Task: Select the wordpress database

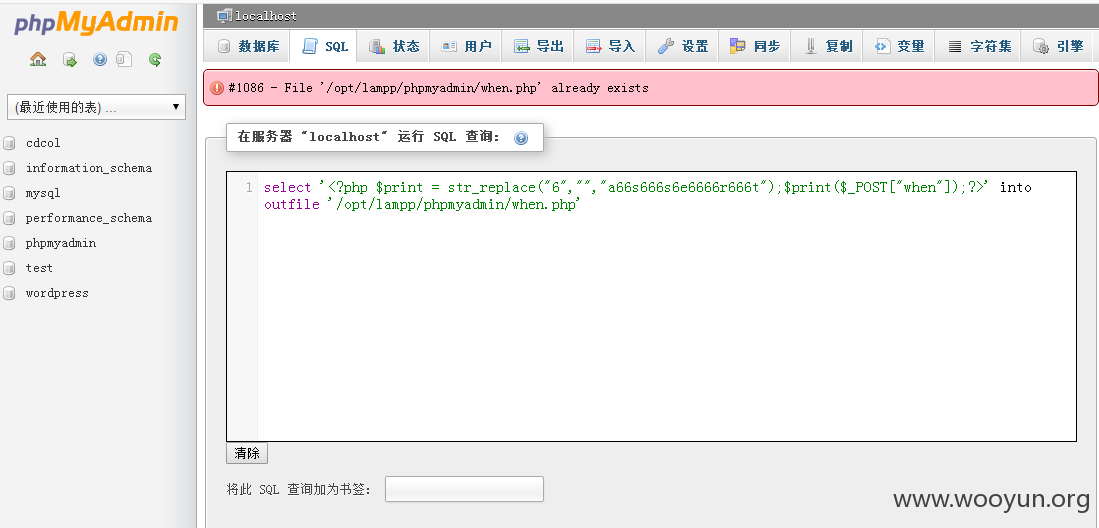Action: click(x=57, y=293)
